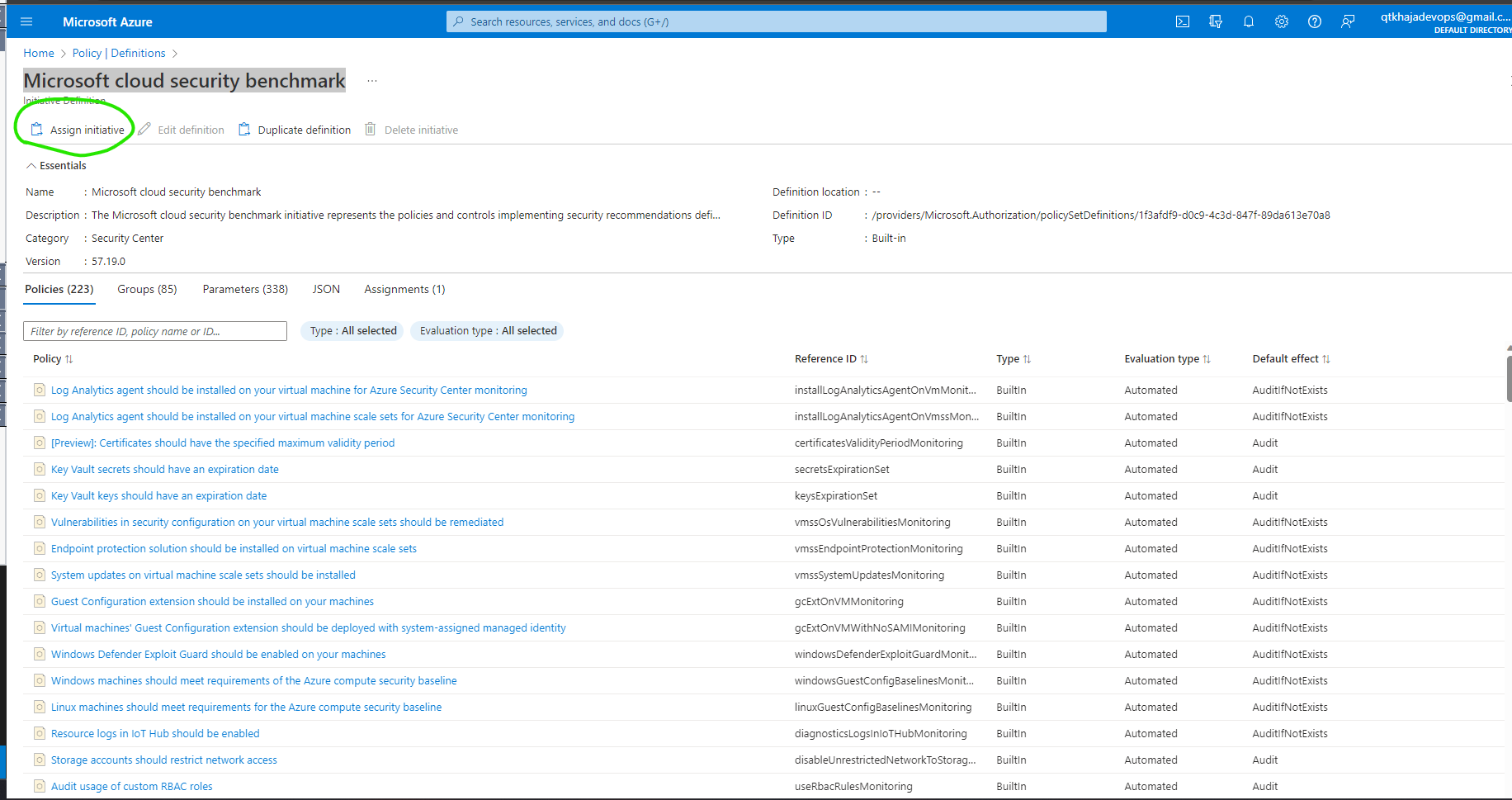The image size is (1512, 800).
Task: Switch to the JSON tab
Action: pos(326,289)
